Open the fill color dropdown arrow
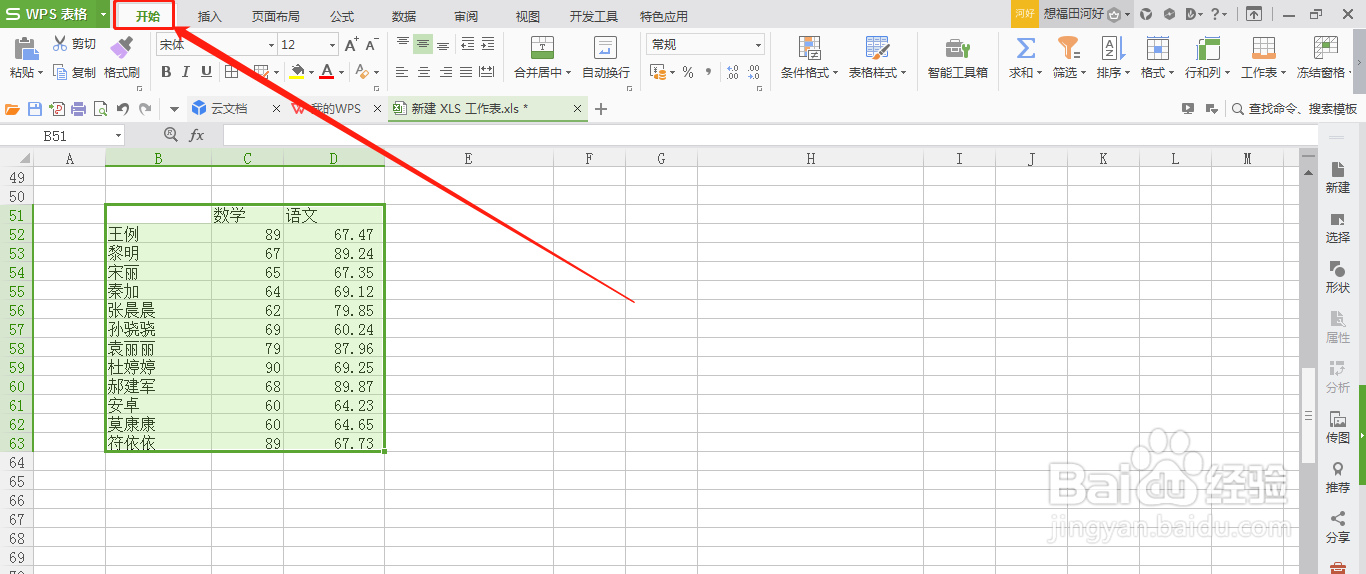This screenshot has width=1366, height=574. coord(311,72)
